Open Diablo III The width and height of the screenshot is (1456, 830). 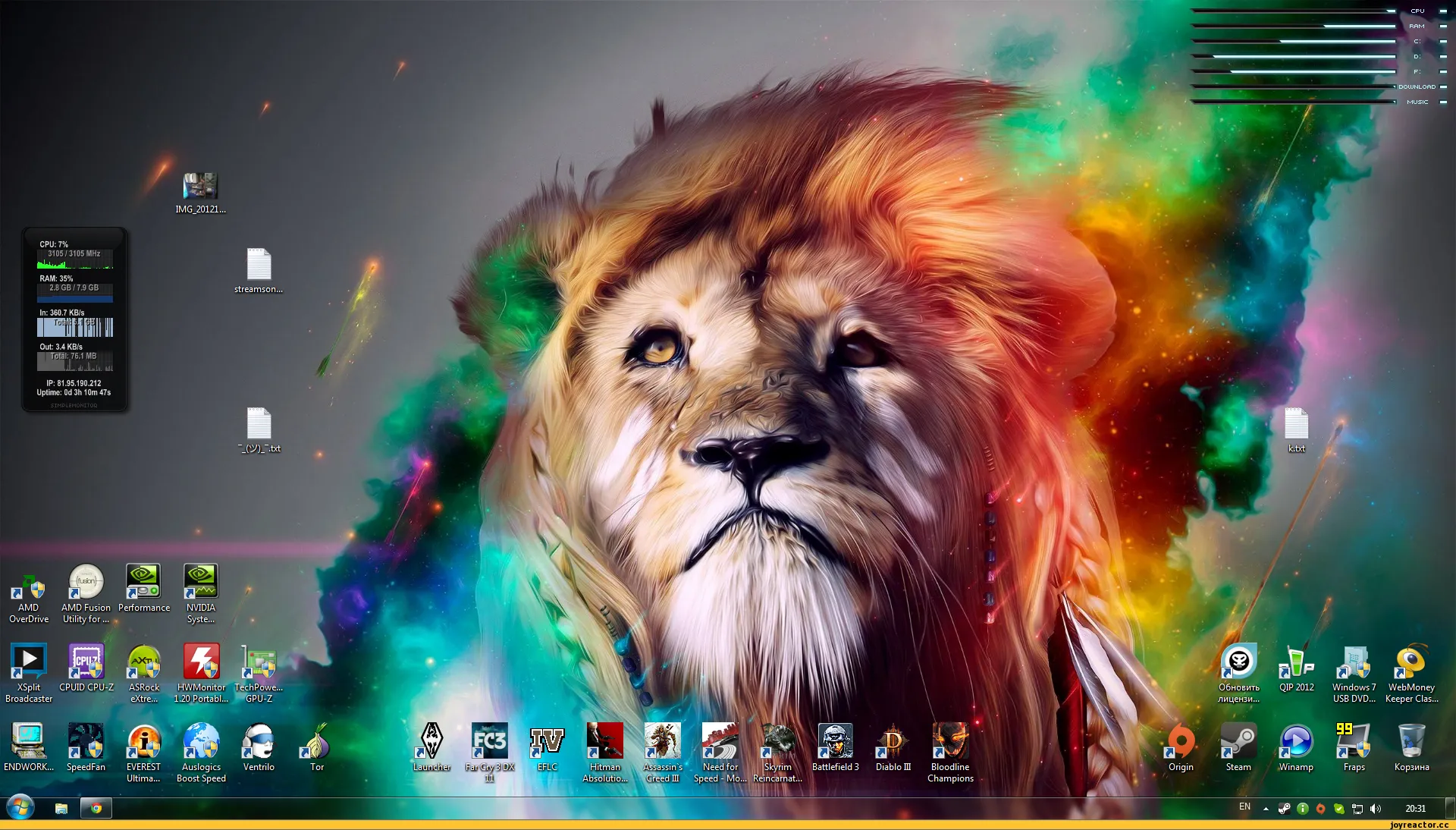(893, 747)
